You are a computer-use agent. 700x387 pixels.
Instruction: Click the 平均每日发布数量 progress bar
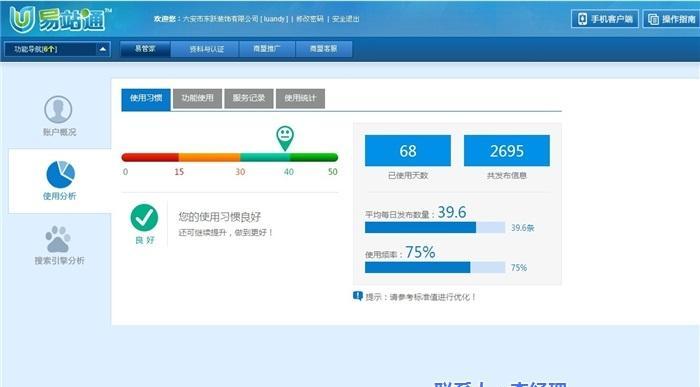[435, 228]
